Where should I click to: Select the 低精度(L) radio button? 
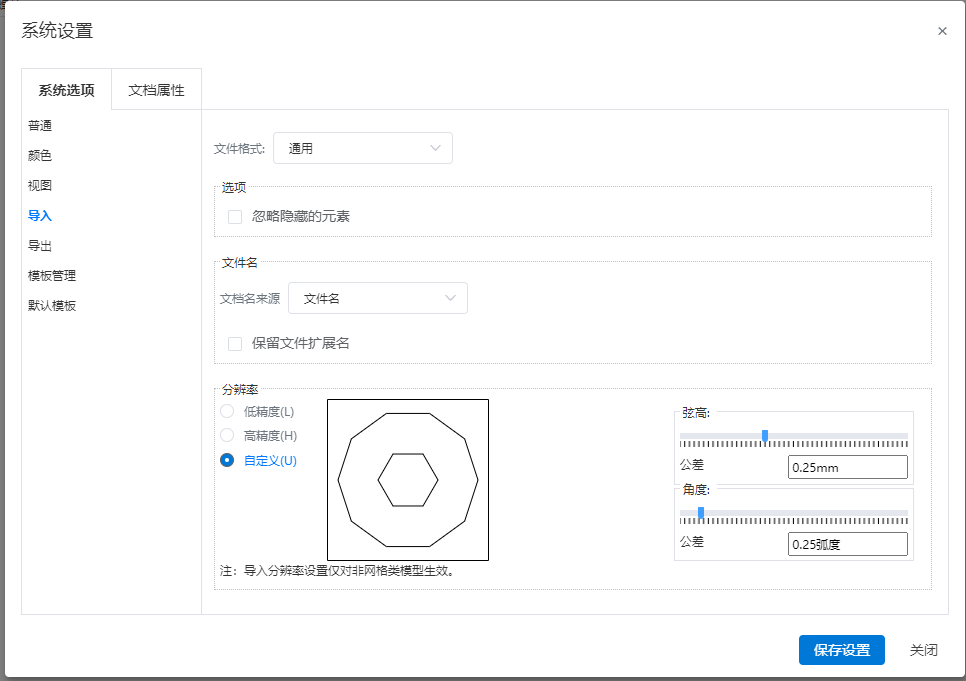point(227,411)
